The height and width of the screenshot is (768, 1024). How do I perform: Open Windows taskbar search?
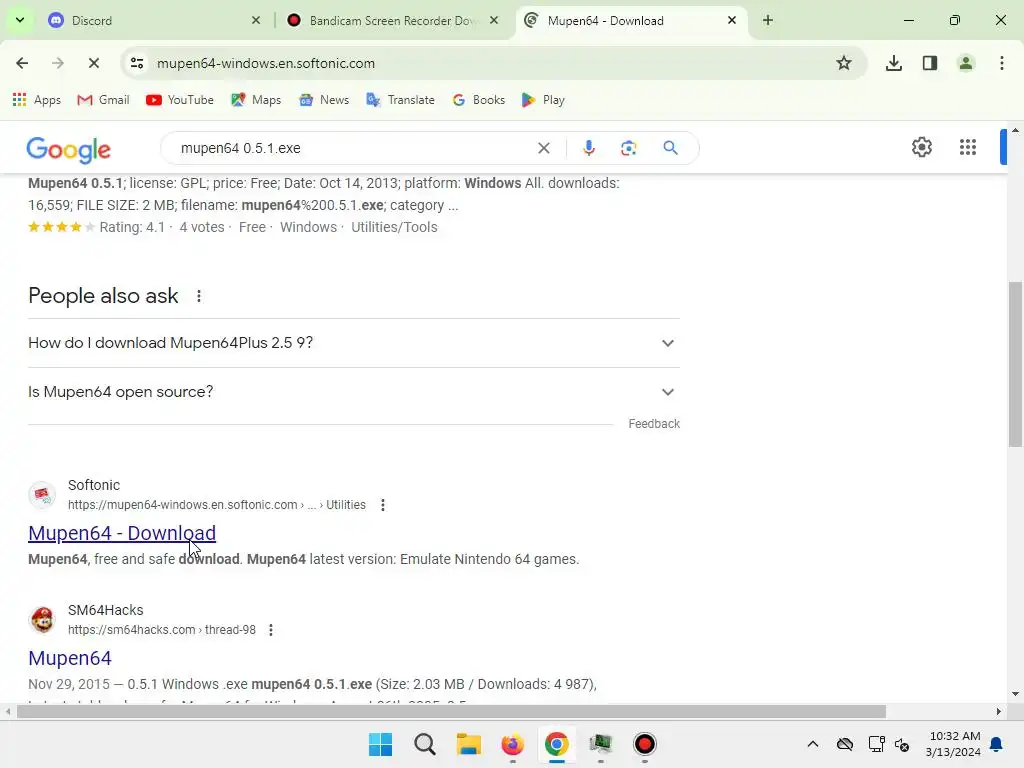click(424, 744)
